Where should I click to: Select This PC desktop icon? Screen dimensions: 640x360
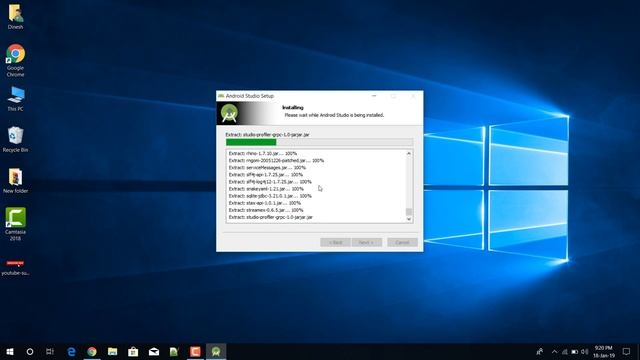(x=15, y=99)
